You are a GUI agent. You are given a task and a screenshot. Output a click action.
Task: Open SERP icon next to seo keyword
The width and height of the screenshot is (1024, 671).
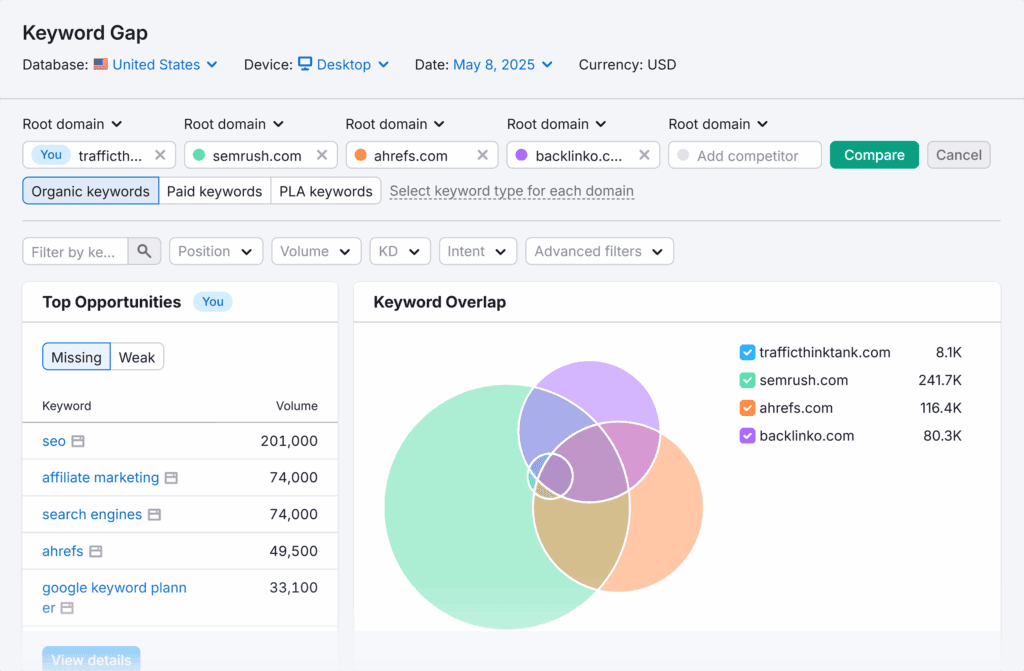point(78,441)
